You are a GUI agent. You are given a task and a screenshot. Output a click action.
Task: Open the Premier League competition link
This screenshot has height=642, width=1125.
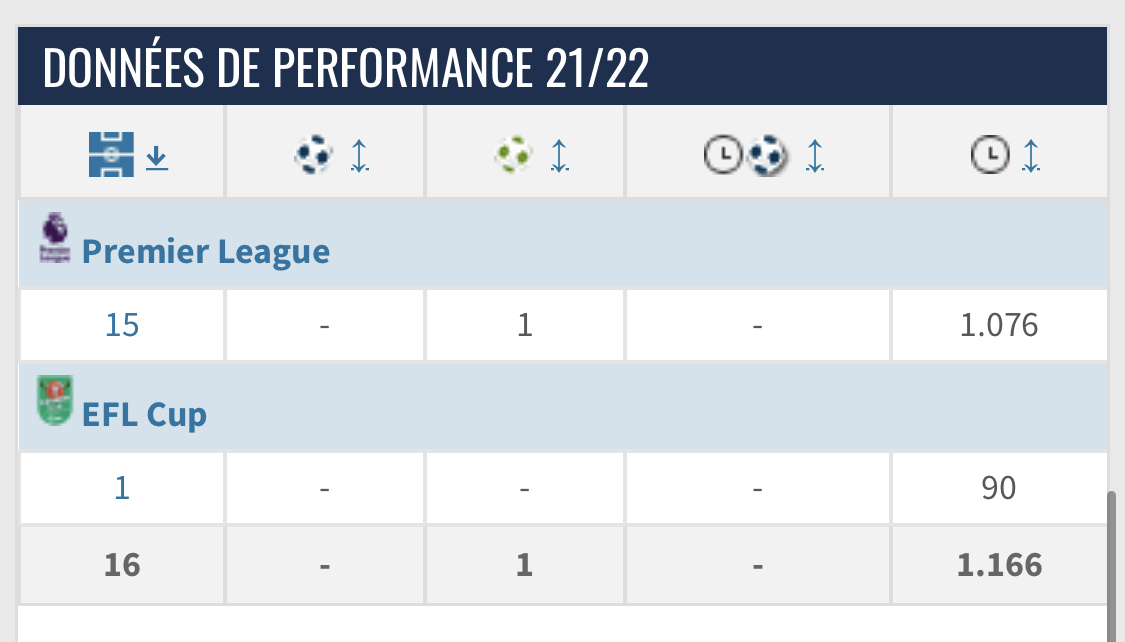(x=205, y=252)
